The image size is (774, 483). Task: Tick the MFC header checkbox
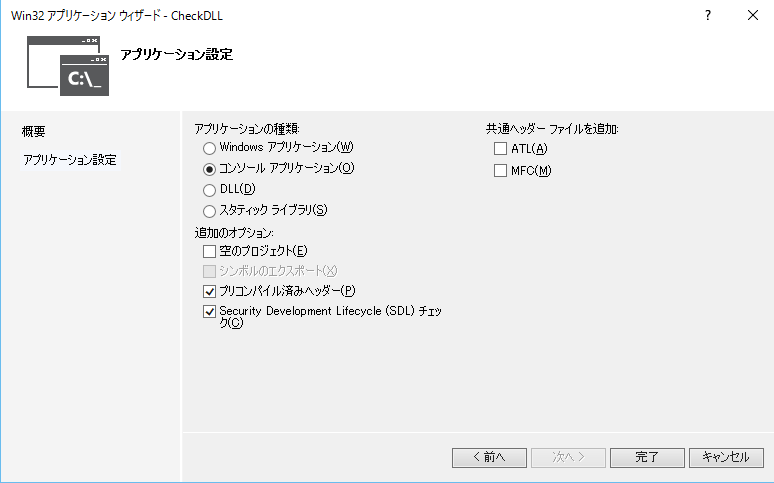pos(501,171)
